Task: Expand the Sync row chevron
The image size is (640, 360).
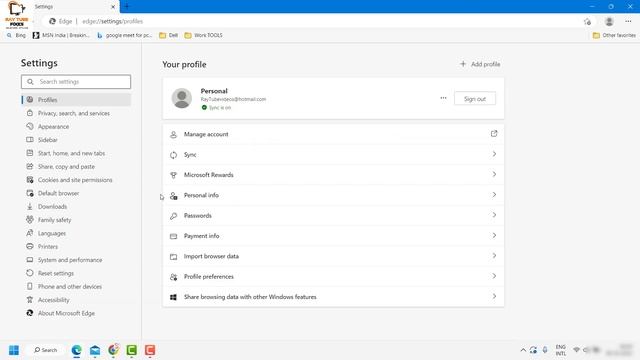Action: (x=494, y=154)
